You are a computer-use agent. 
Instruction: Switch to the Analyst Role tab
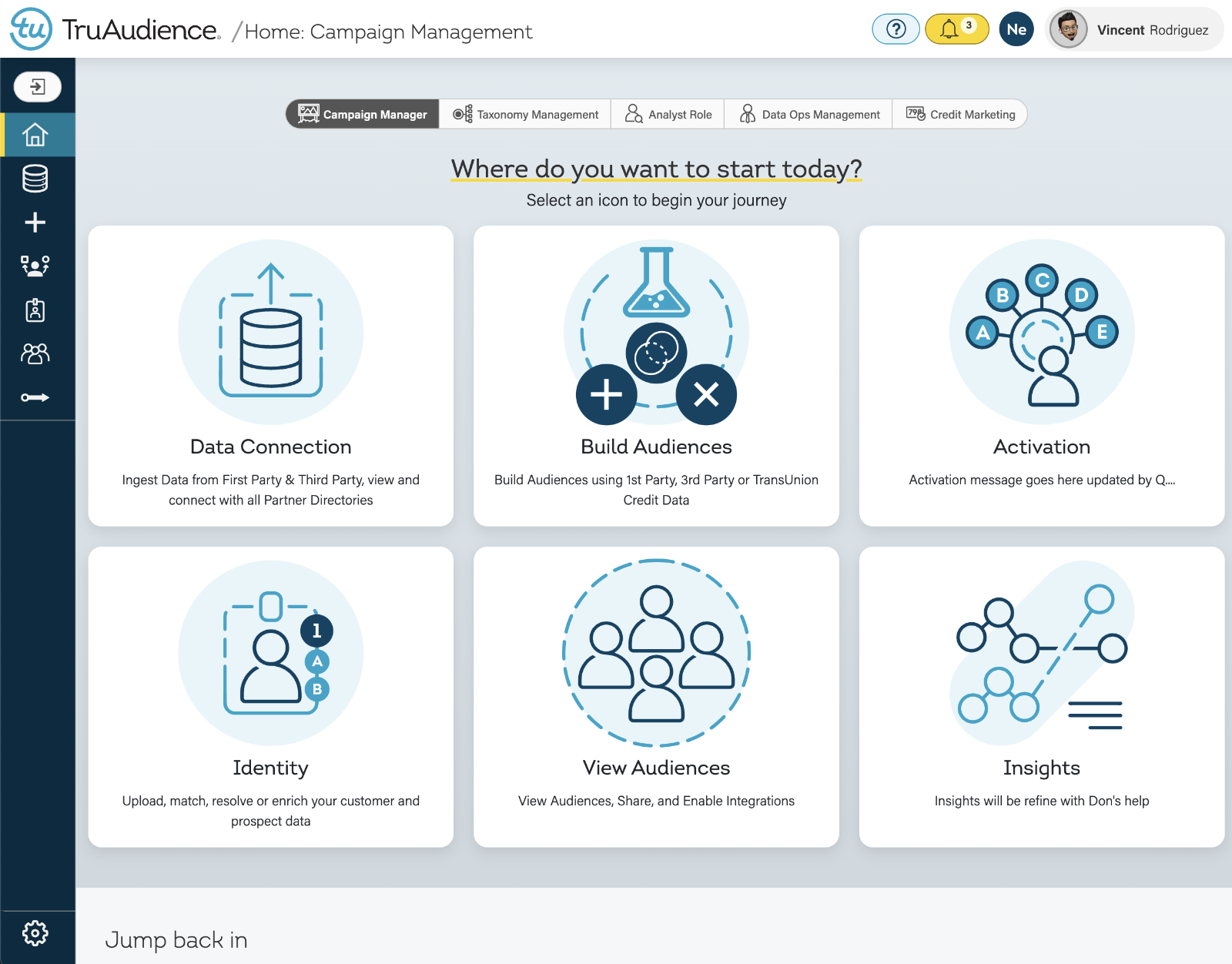point(668,114)
